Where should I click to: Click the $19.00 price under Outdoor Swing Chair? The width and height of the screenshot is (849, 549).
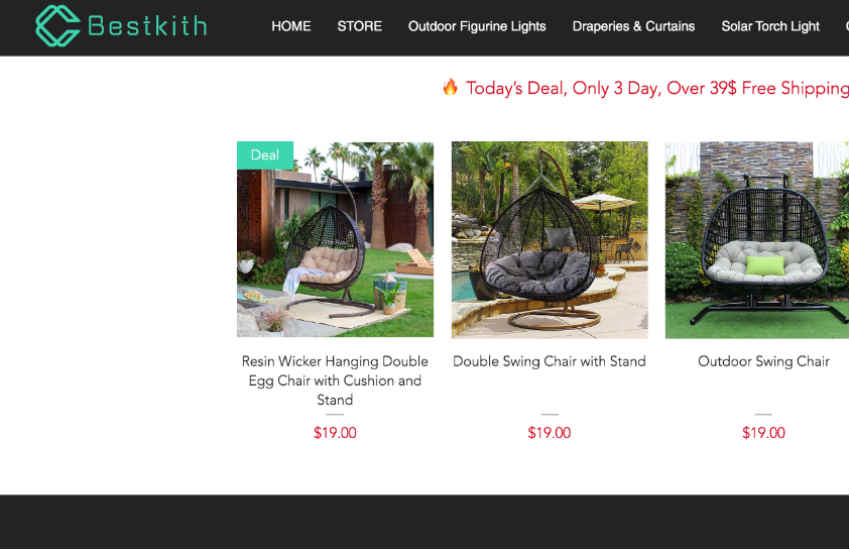[763, 433]
